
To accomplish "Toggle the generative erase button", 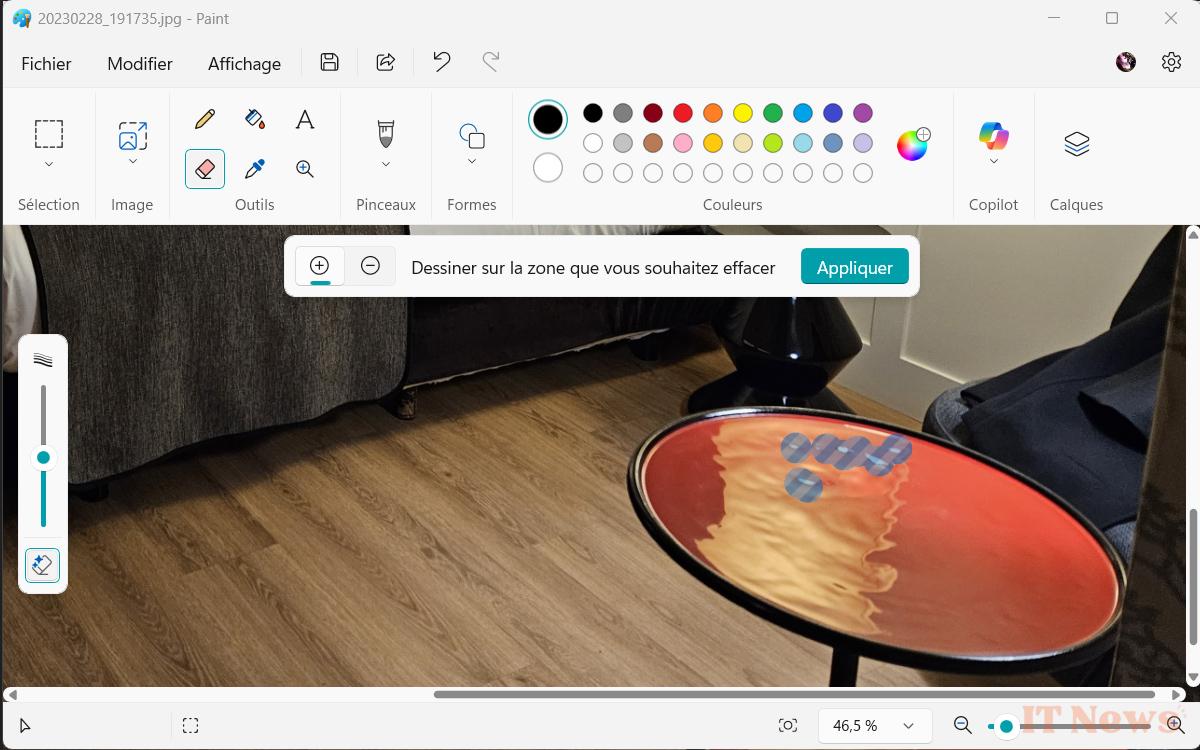I will click(42, 565).
